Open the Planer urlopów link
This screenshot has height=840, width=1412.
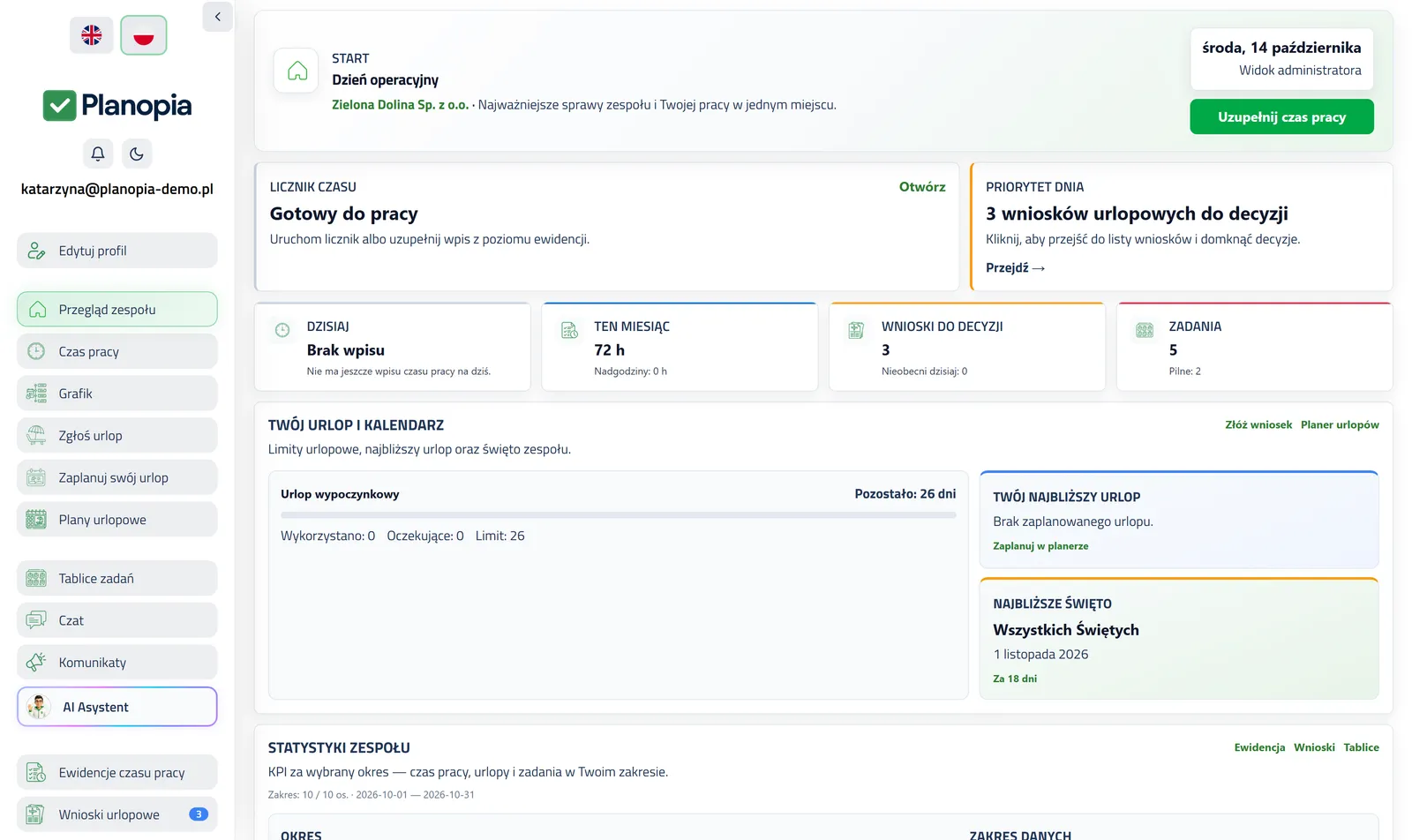(1340, 425)
